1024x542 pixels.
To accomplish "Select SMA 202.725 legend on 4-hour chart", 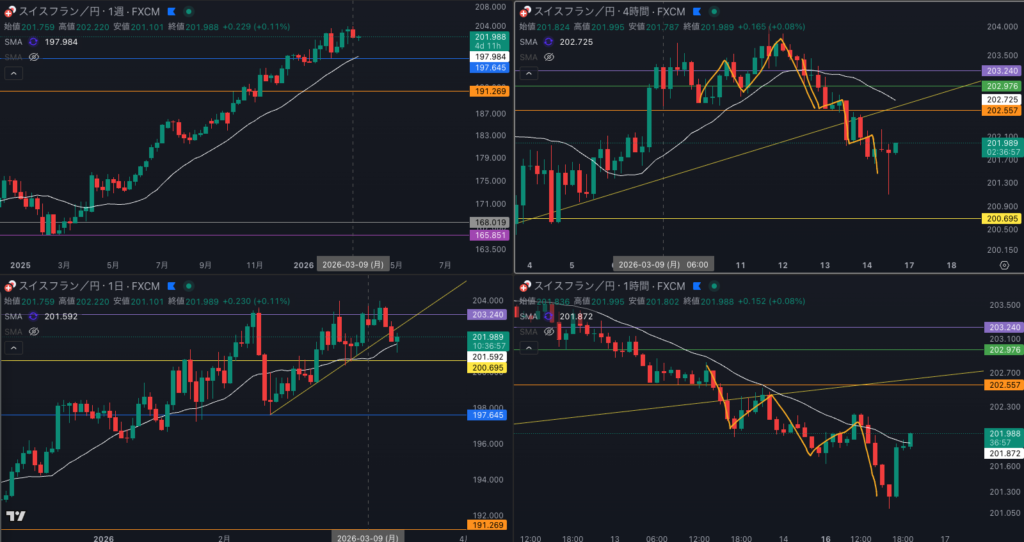I will click(x=556, y=42).
